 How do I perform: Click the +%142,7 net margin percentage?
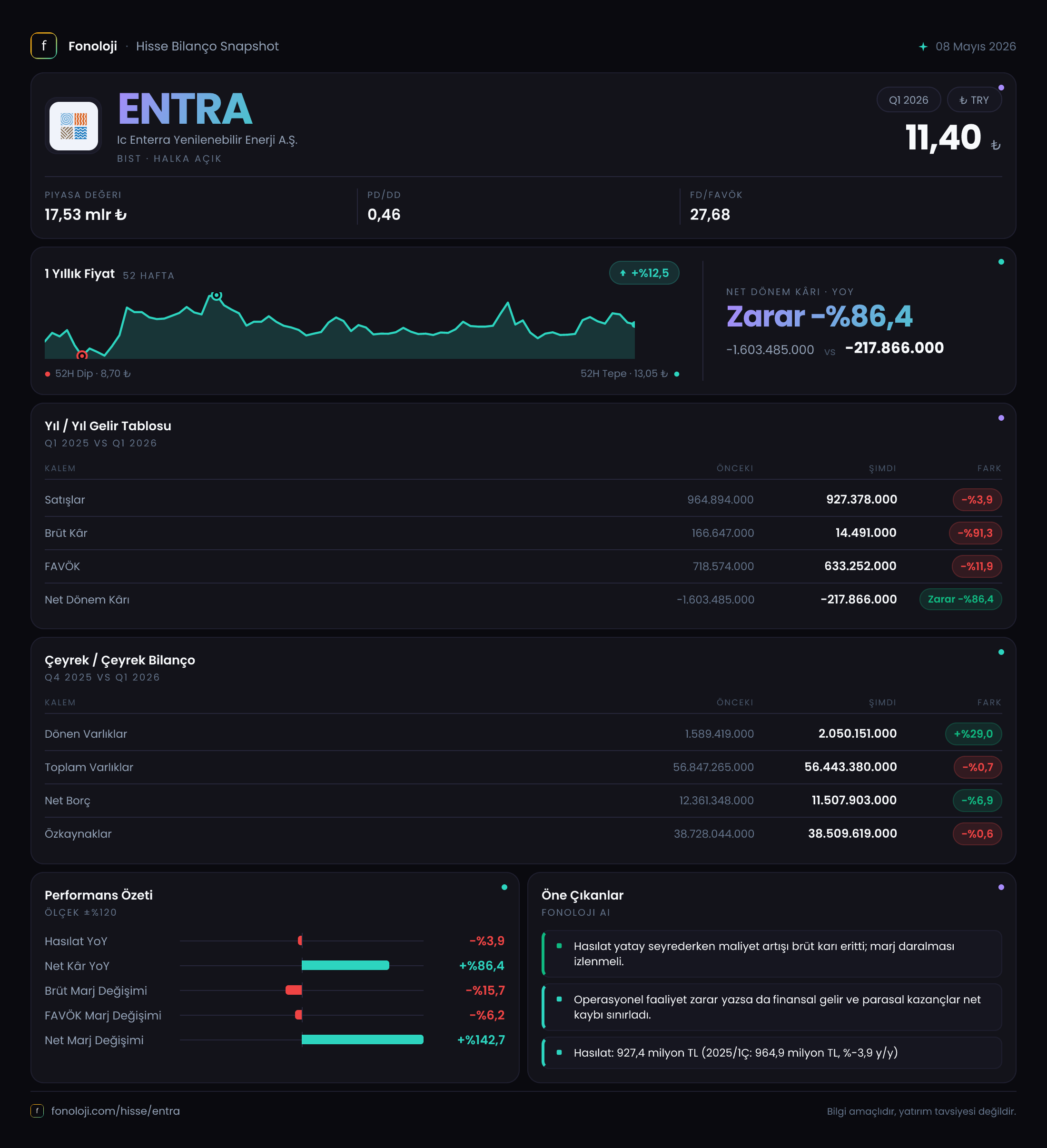pos(481,1040)
